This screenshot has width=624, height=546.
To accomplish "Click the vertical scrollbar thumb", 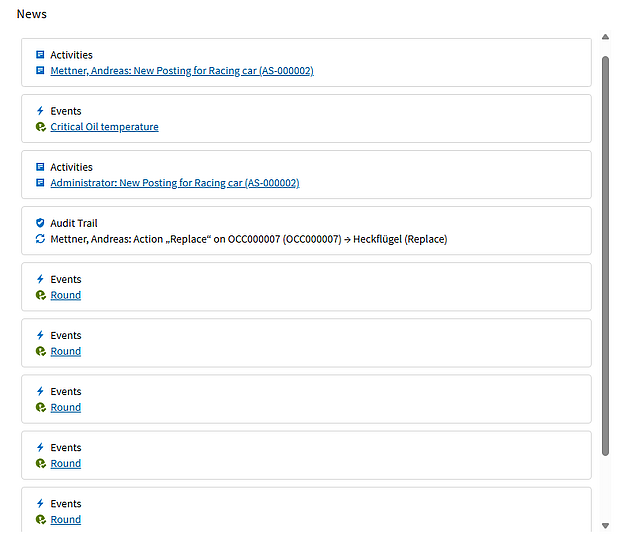I will click(605, 256).
